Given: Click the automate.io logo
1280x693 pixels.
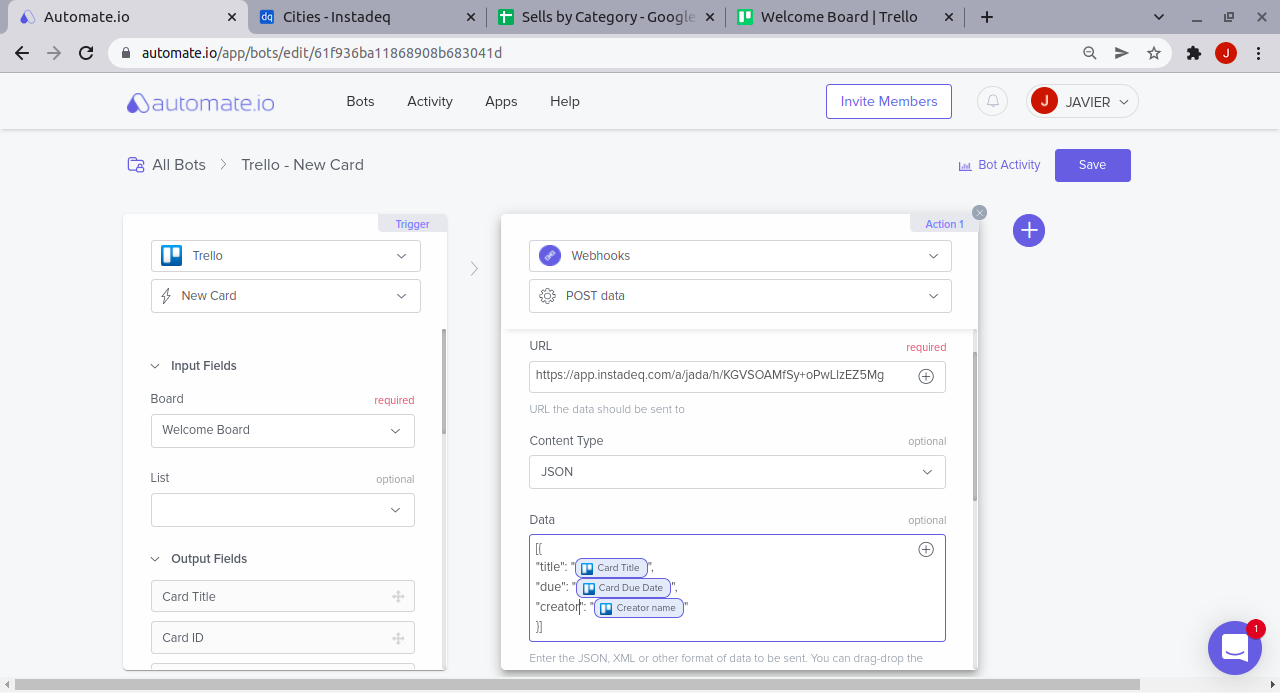Looking at the screenshot, I should coord(200,102).
